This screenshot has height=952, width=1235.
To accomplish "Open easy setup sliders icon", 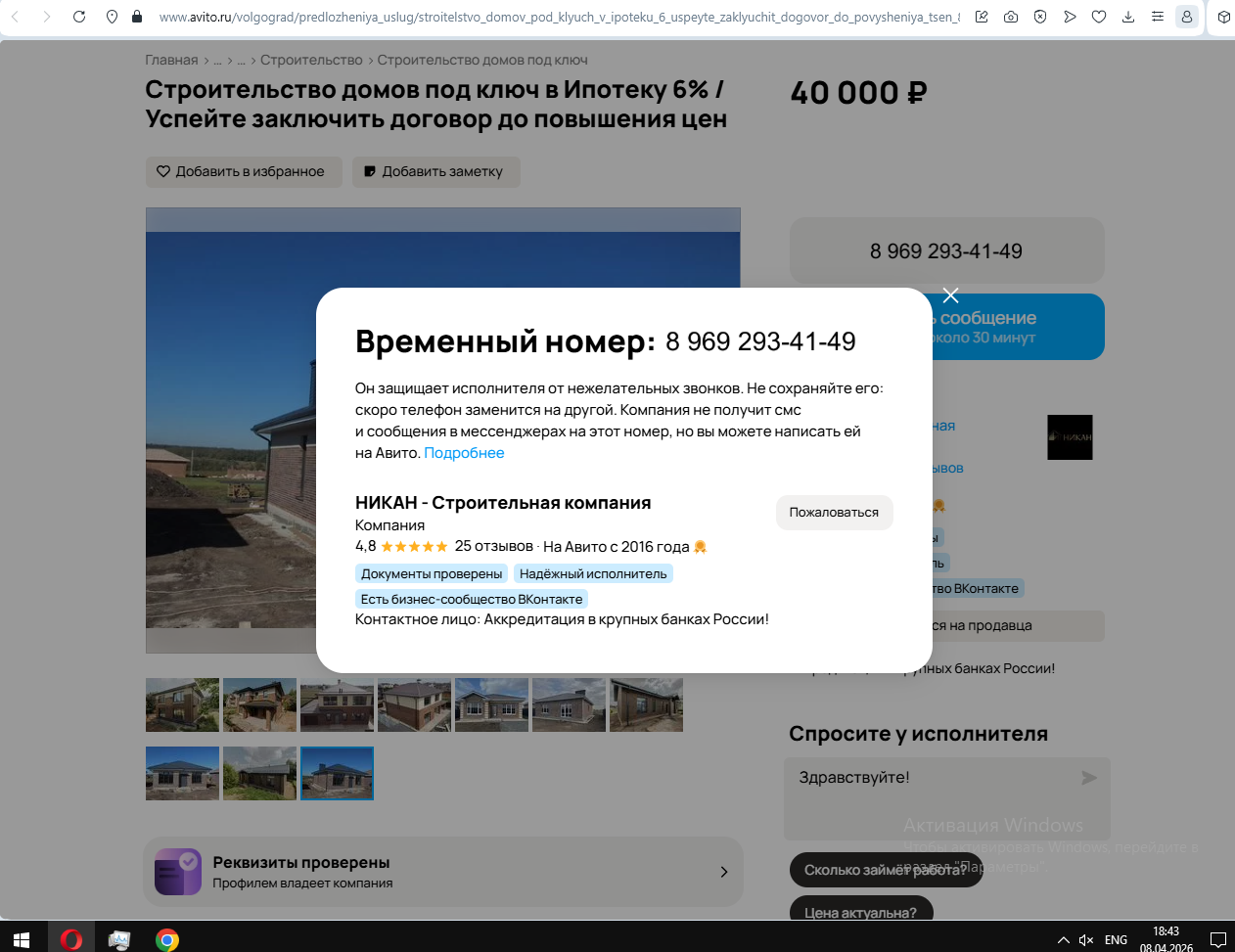I will (1158, 17).
